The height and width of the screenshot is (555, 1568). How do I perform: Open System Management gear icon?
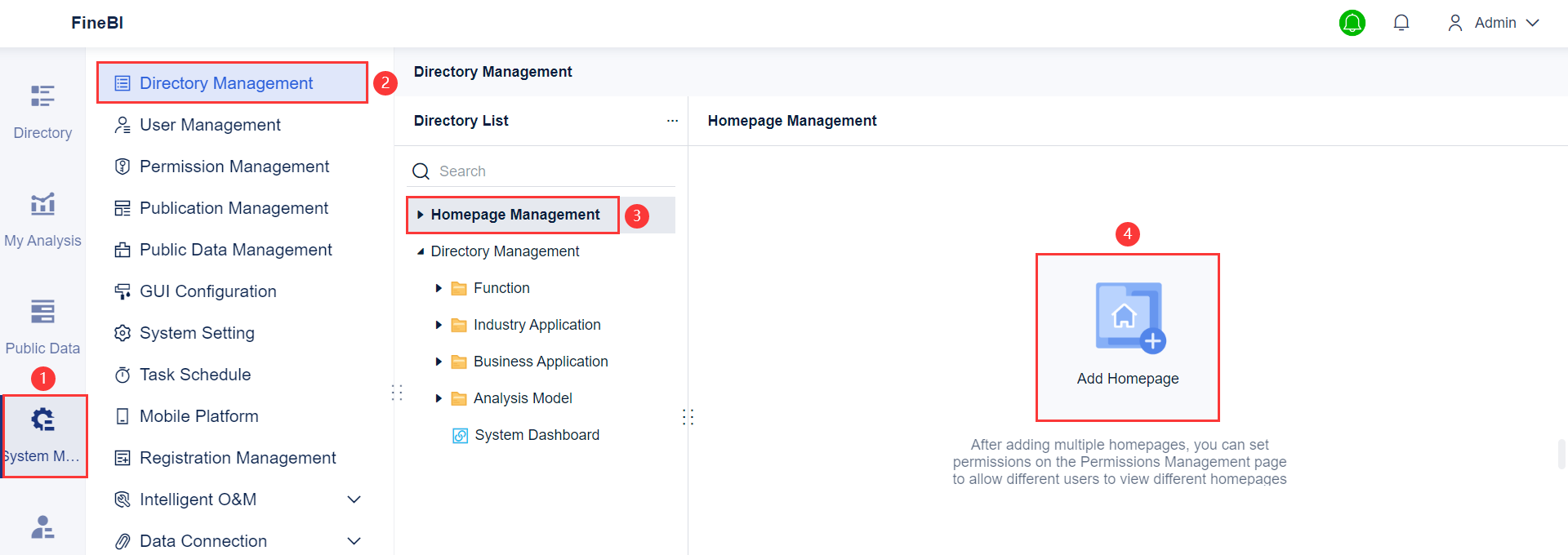click(x=42, y=420)
